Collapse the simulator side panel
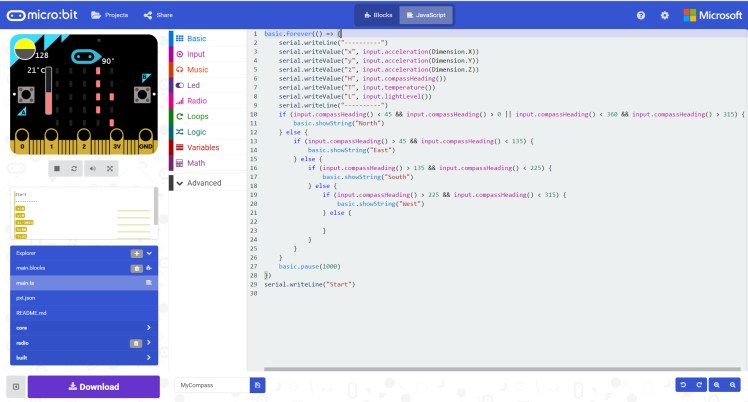 [x=16, y=387]
